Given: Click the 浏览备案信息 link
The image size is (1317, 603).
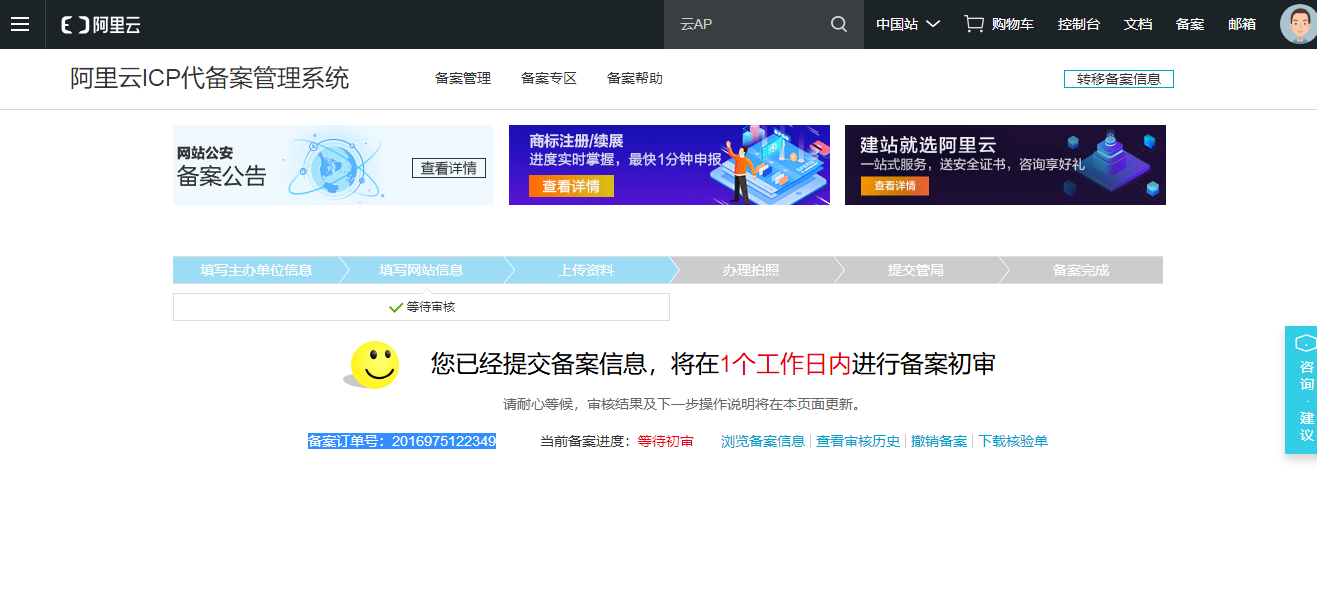Looking at the screenshot, I should (763, 441).
